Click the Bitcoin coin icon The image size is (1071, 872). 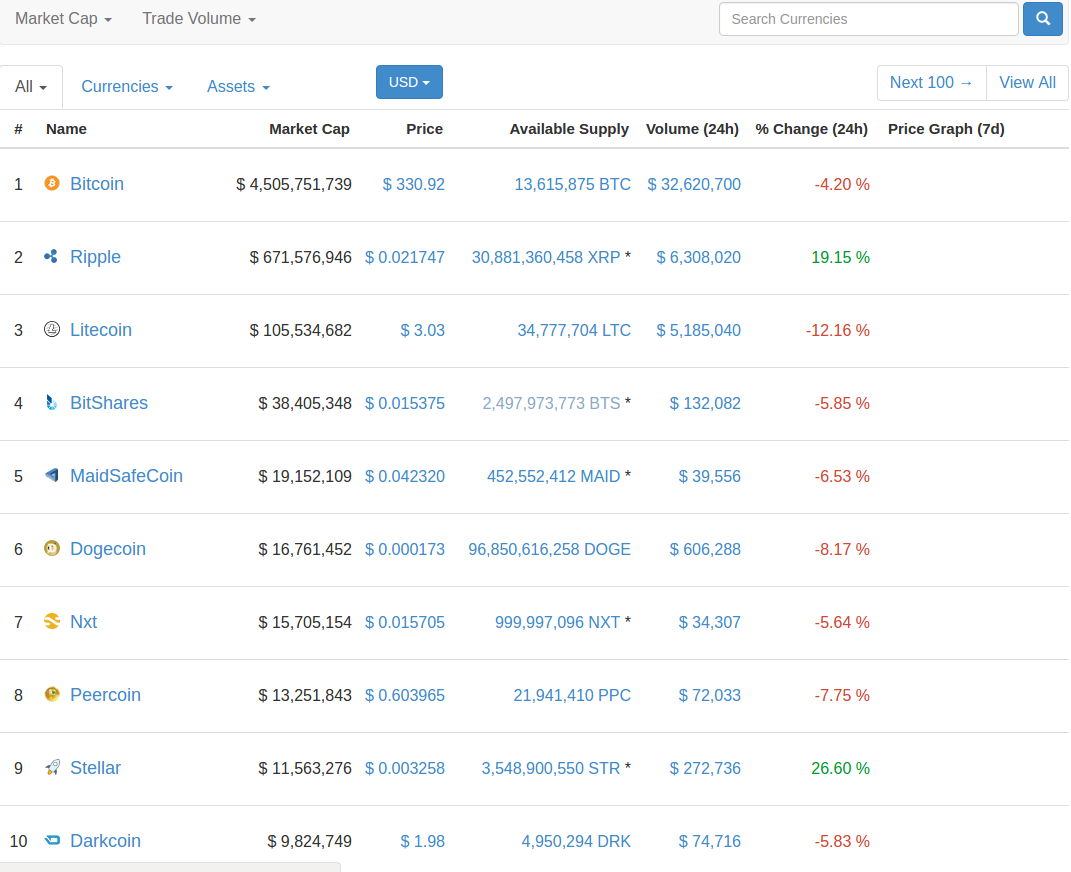tap(52, 184)
